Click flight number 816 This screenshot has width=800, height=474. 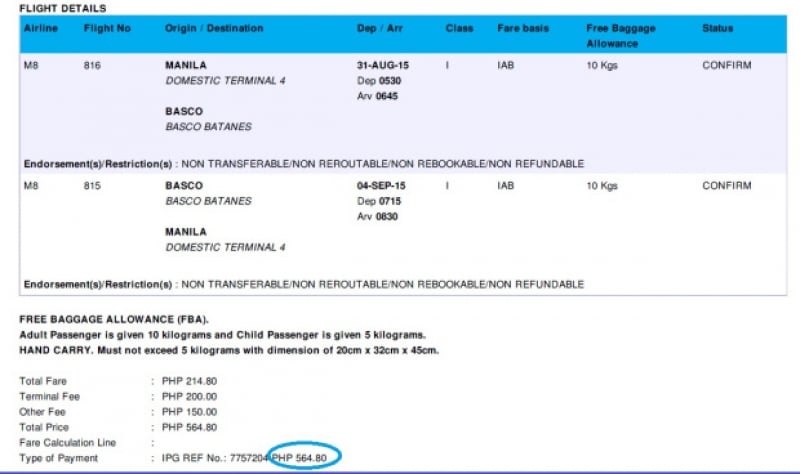pos(92,65)
